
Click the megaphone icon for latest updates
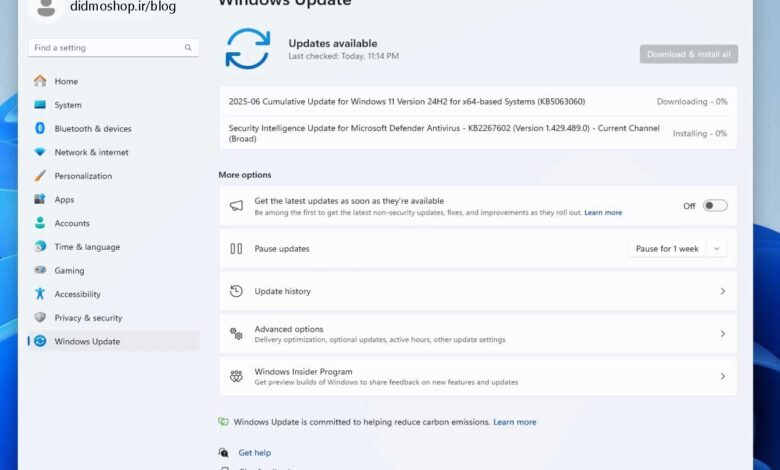[x=236, y=206]
